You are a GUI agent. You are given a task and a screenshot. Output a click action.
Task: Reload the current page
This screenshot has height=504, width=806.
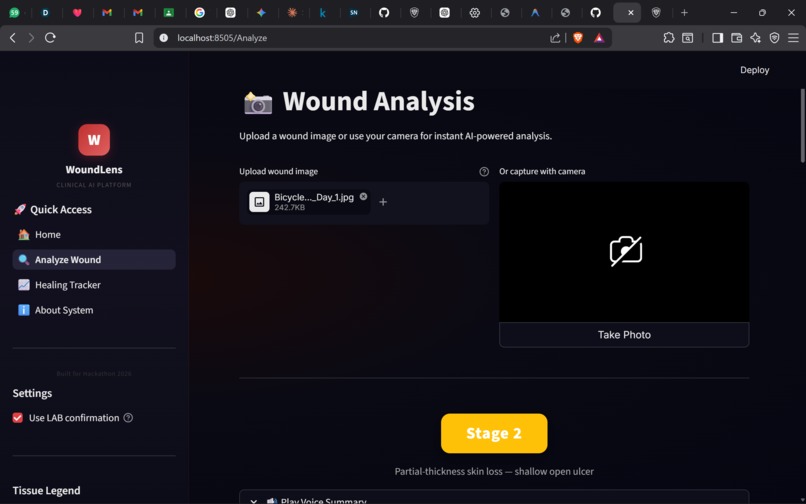50,38
